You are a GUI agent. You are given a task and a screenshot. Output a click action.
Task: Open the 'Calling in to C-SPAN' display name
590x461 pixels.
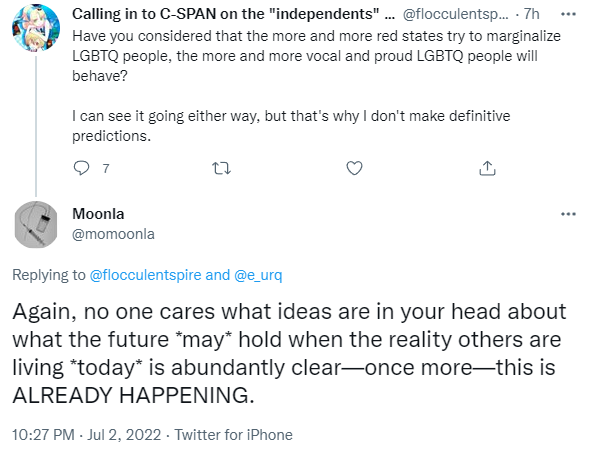pyautogui.click(x=233, y=14)
